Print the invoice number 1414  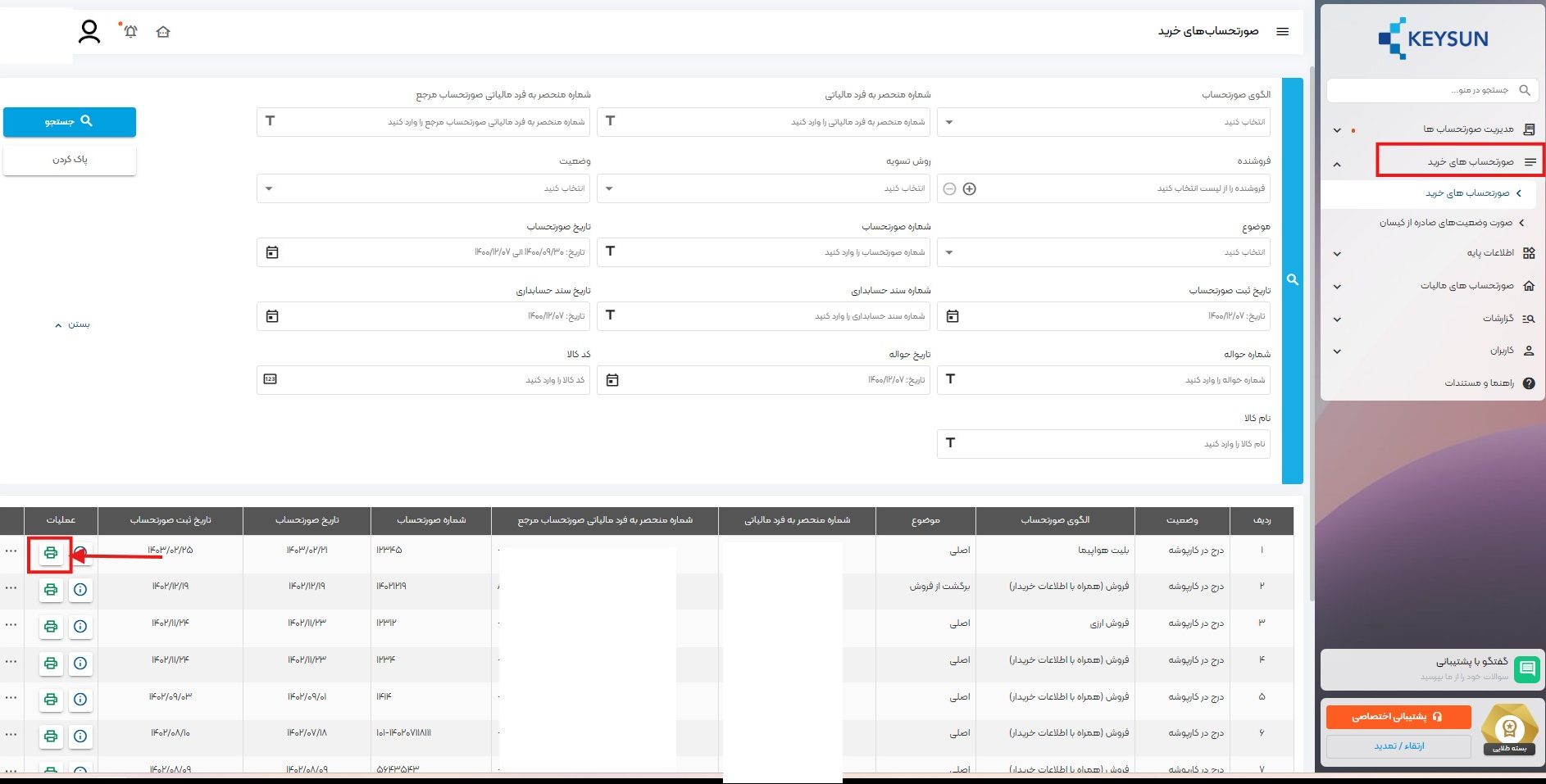coord(51,700)
